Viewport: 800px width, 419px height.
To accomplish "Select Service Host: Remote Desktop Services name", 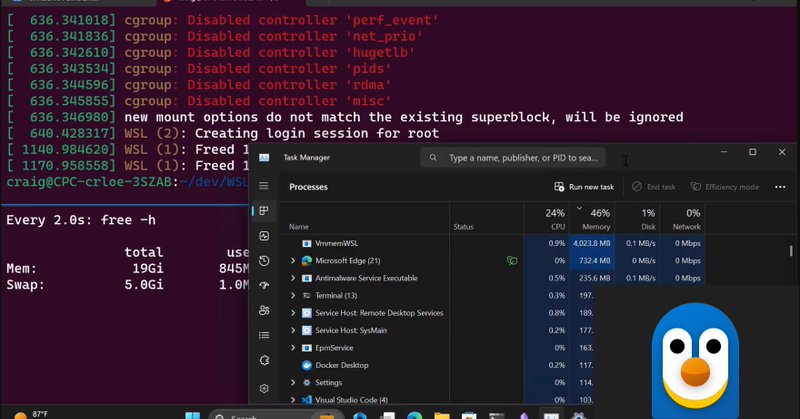I will tap(379, 313).
